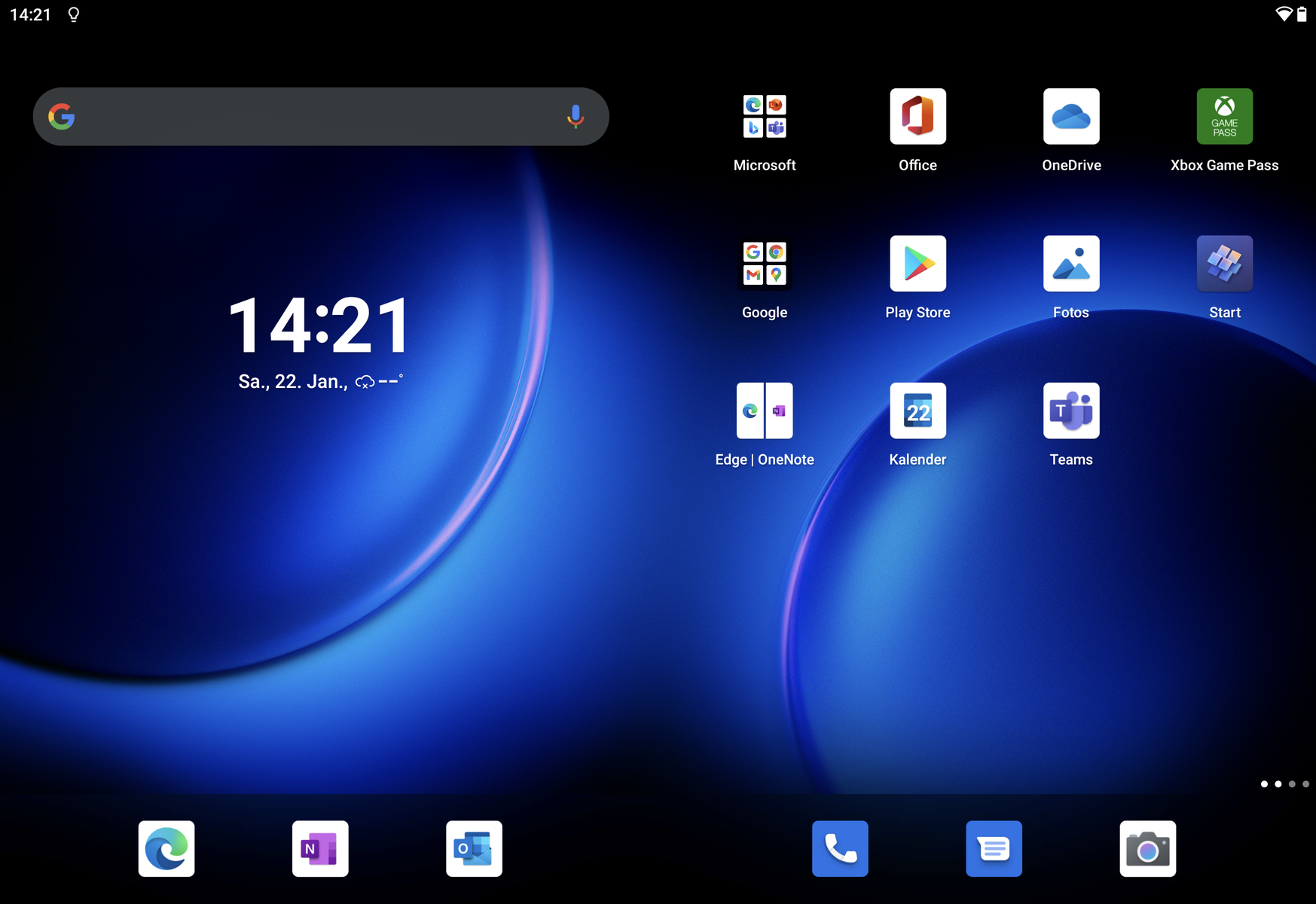Tap the Play Store label
Image resolution: width=1316 pixels, height=904 pixels.
[918, 313]
